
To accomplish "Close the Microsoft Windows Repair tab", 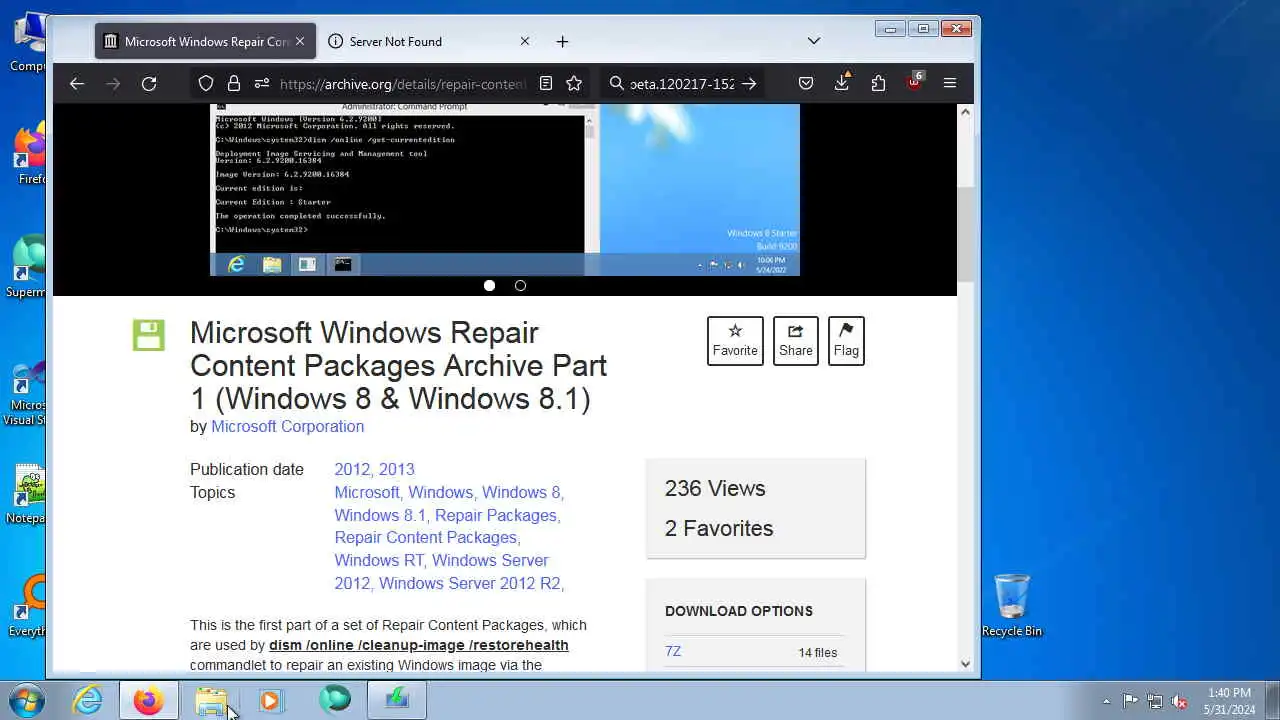I will (x=299, y=41).
